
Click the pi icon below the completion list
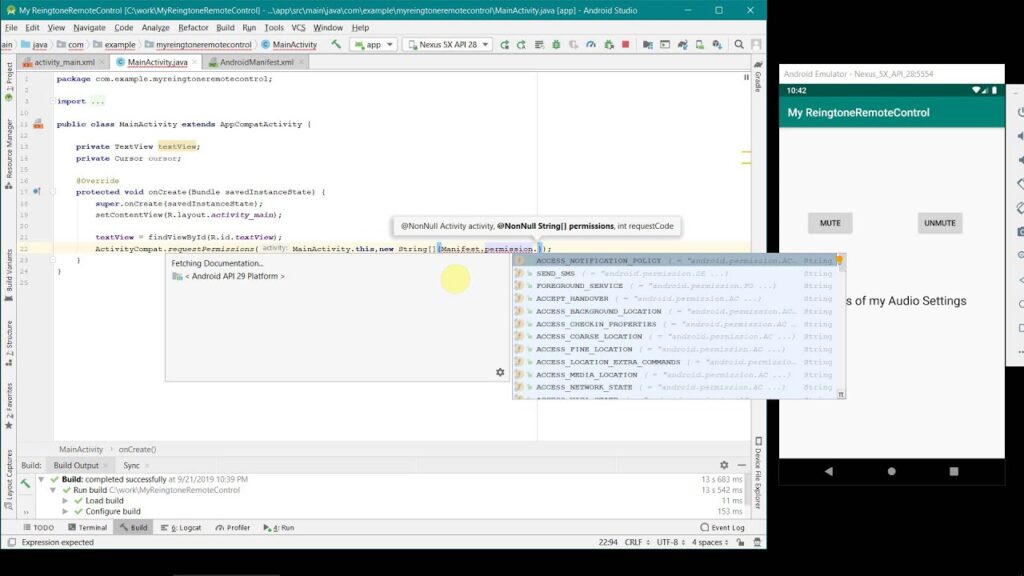tap(840, 394)
